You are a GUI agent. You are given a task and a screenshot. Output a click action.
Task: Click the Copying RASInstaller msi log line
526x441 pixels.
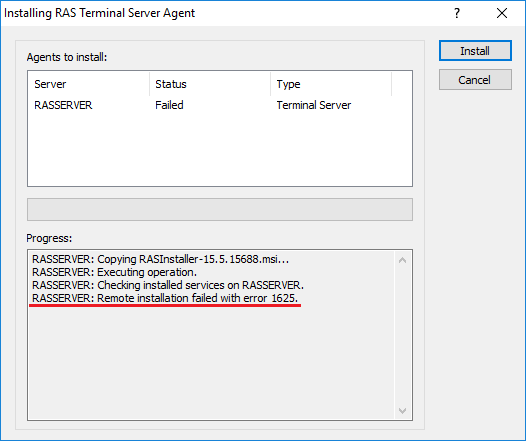coord(160,259)
